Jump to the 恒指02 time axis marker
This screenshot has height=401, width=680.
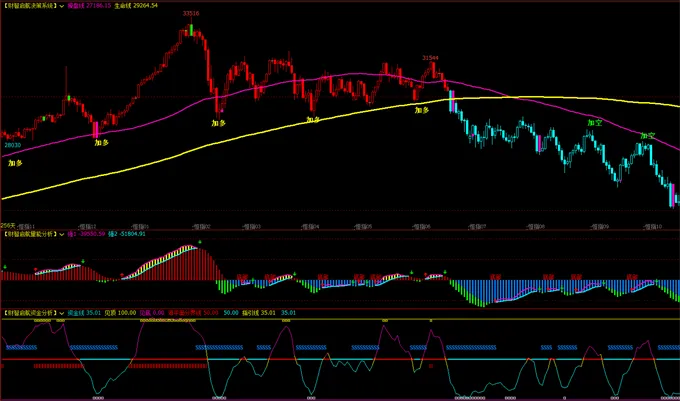tap(201, 227)
